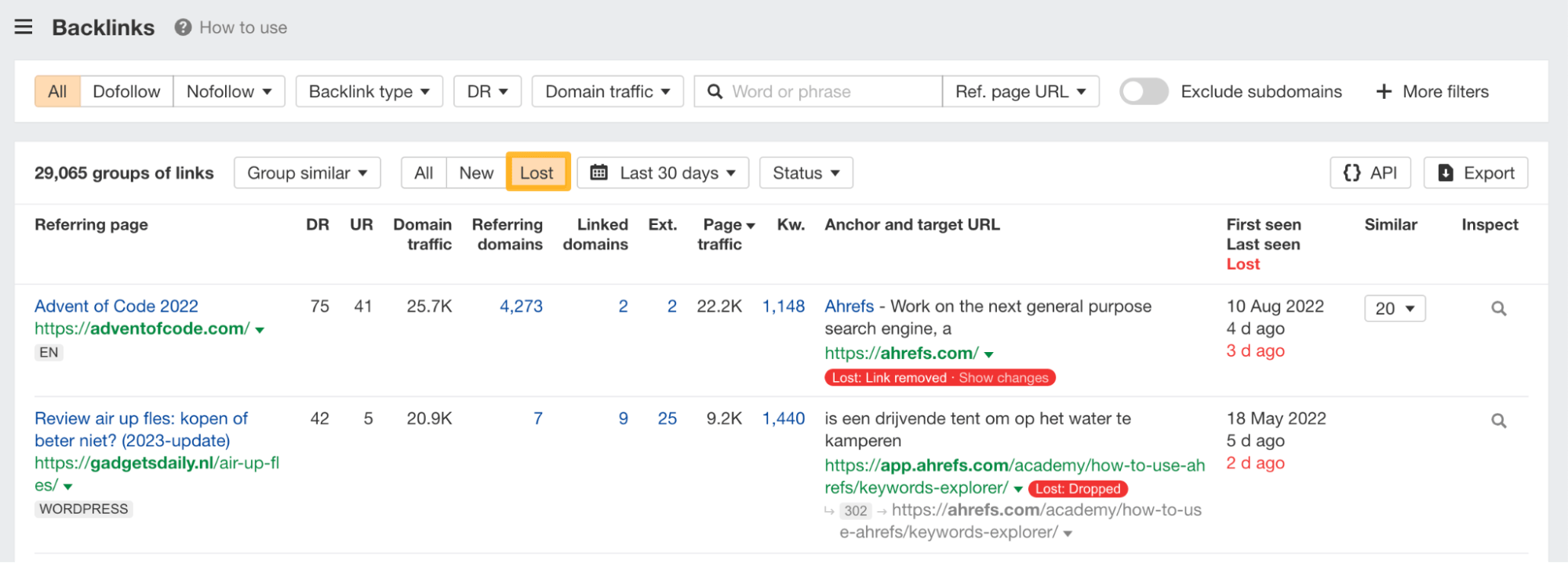Click the Lost: Dropped badge
This screenshot has height=563, width=1568.
tap(1078, 489)
